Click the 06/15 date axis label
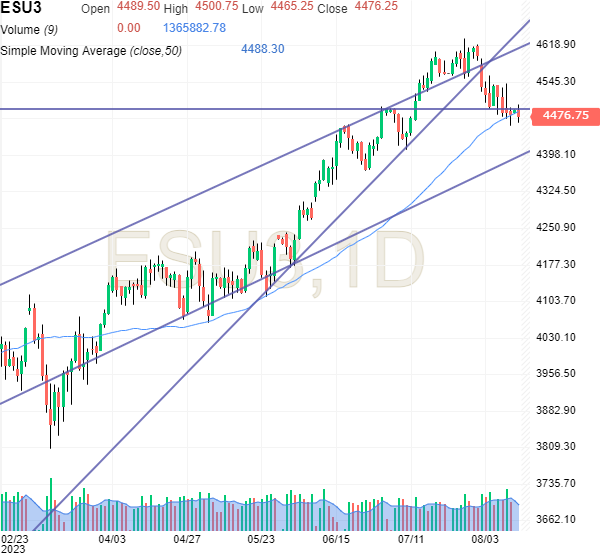This screenshot has width=600, height=558. coord(336,538)
